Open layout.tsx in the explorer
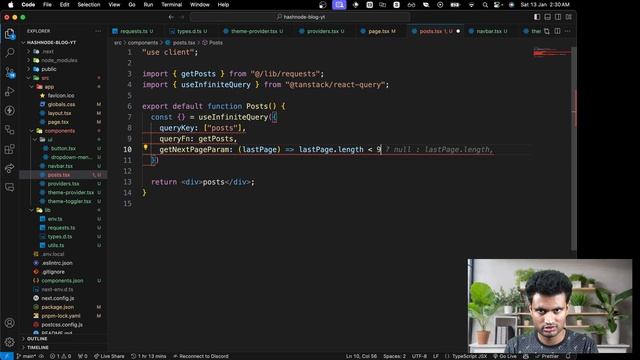This screenshot has width=640, height=360. point(59,113)
